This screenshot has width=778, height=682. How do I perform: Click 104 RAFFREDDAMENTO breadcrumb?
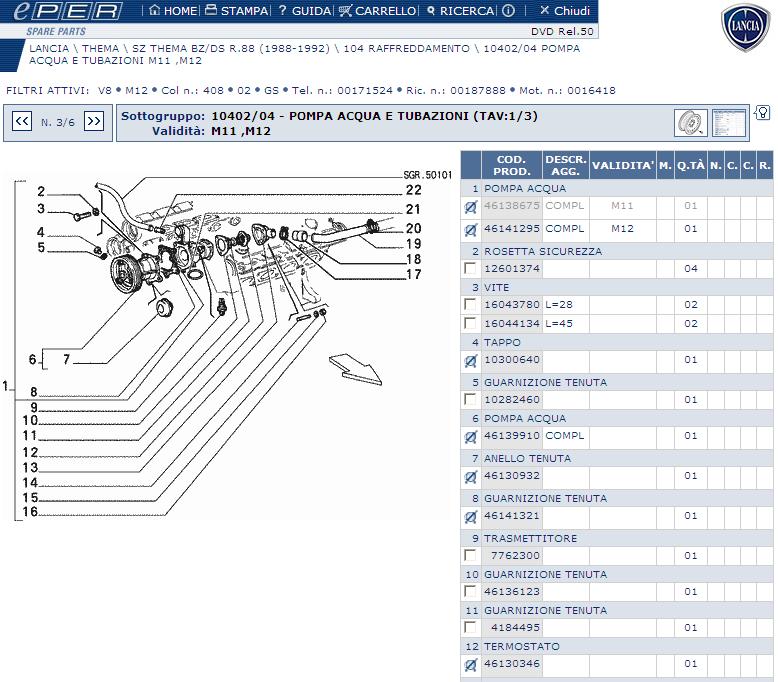pyautogui.click(x=406, y=49)
